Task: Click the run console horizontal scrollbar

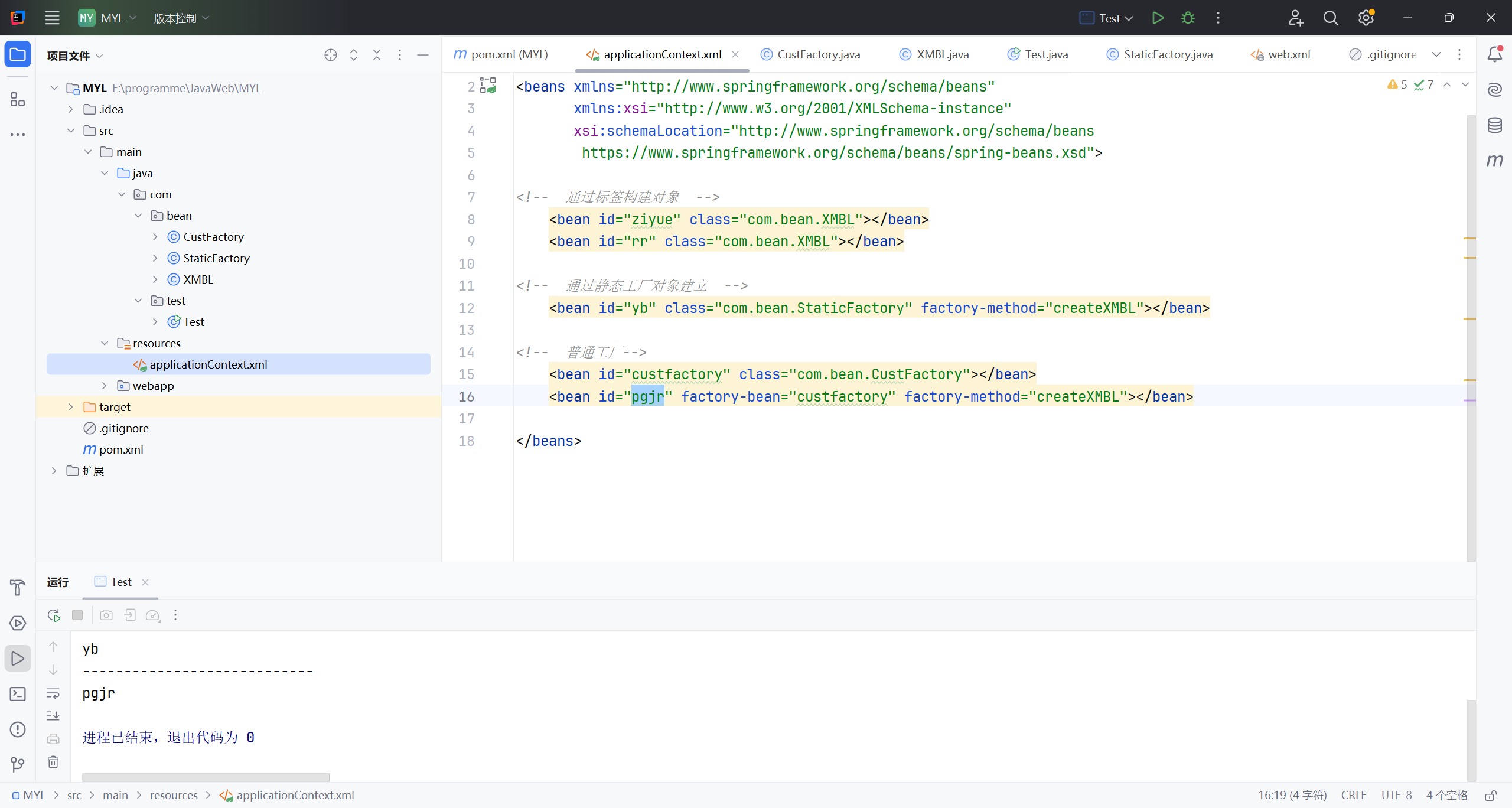Action: [206, 777]
